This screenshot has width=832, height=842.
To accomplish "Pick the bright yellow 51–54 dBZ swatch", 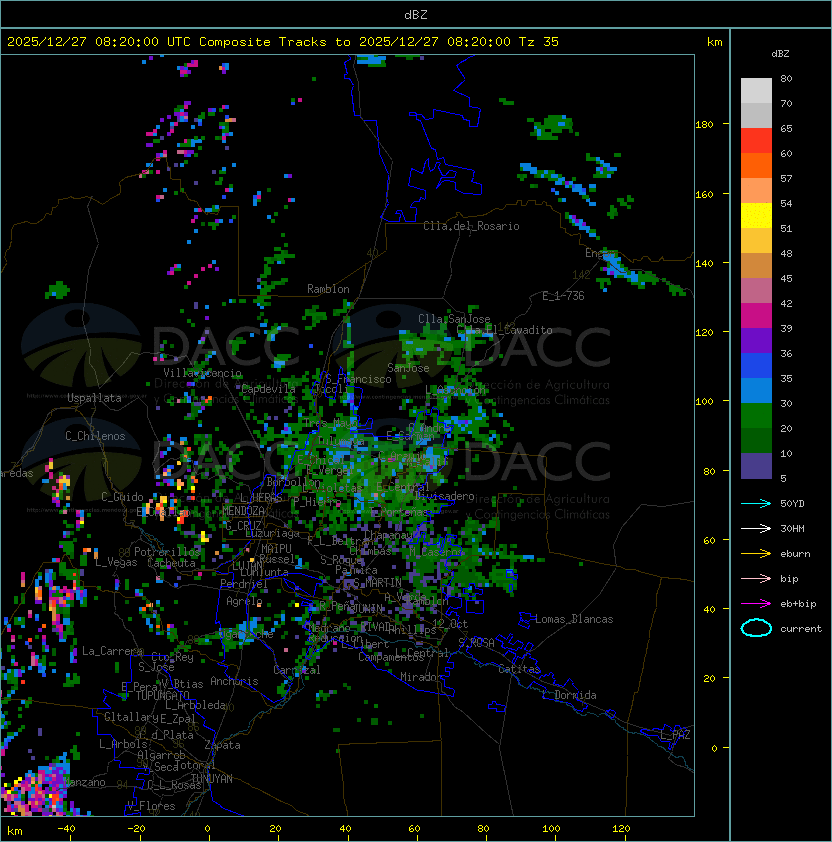I will point(756,216).
